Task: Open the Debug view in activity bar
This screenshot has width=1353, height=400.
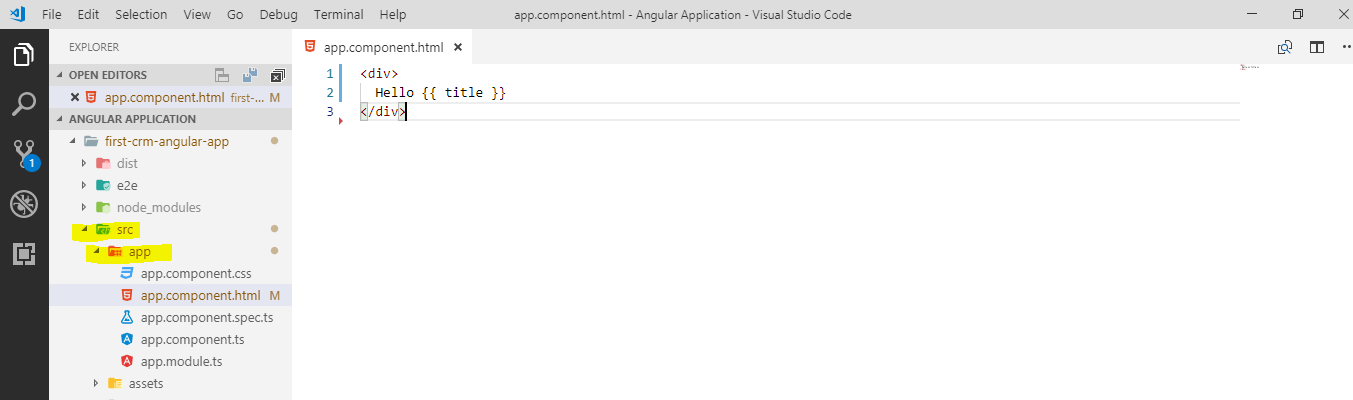Action: [x=24, y=203]
